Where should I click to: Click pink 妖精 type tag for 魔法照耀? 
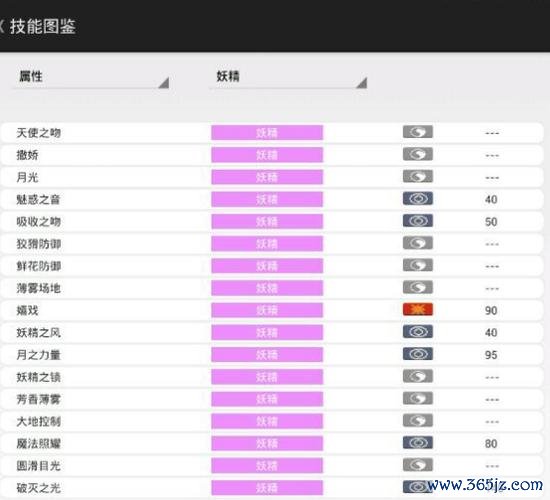click(x=267, y=444)
